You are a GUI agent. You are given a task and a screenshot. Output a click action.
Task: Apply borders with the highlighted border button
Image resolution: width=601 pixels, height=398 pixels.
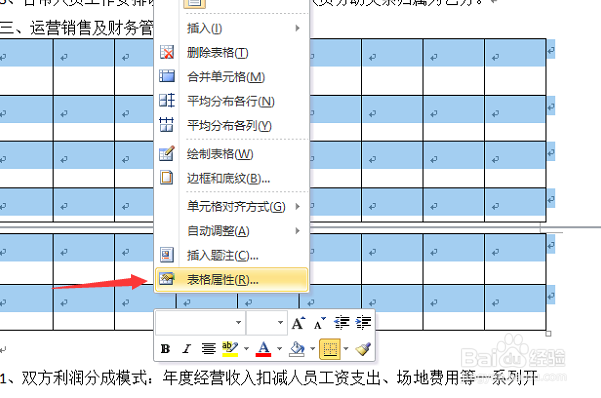pyautogui.click(x=330, y=349)
